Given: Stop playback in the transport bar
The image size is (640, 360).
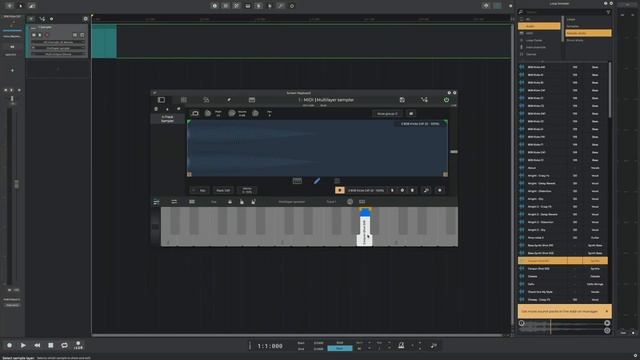Looking at the screenshot, I should coord(51,345).
